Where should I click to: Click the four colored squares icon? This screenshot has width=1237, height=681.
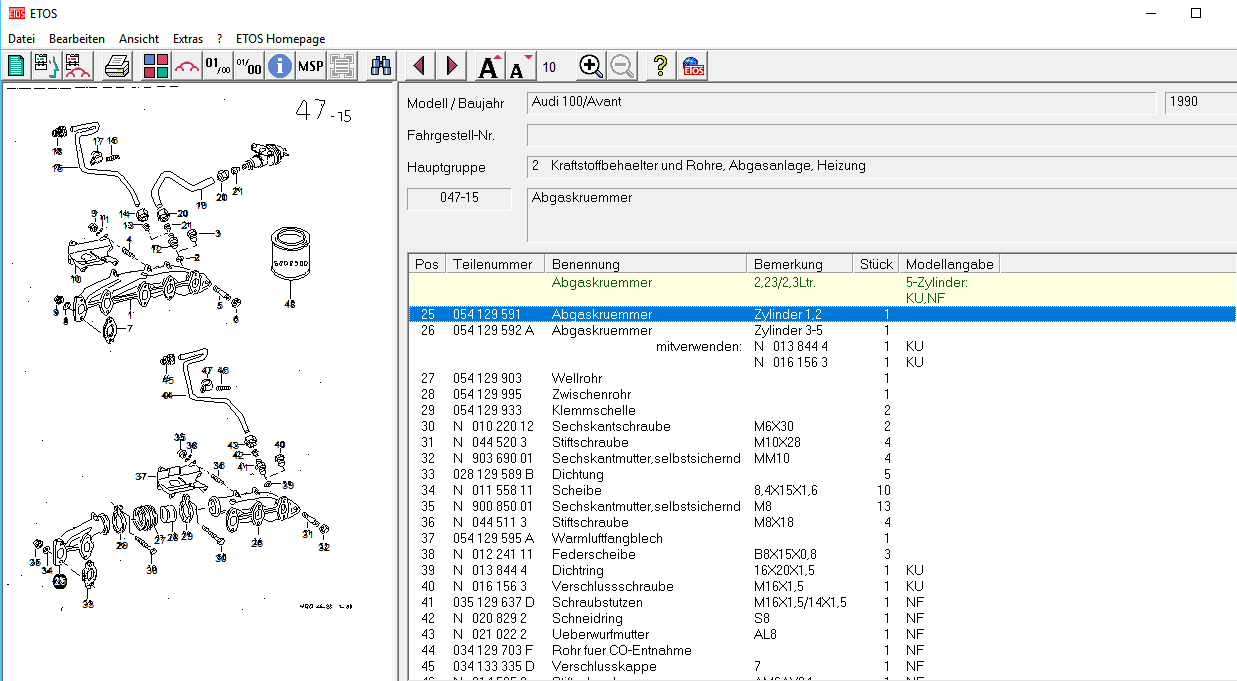pyautogui.click(x=156, y=67)
